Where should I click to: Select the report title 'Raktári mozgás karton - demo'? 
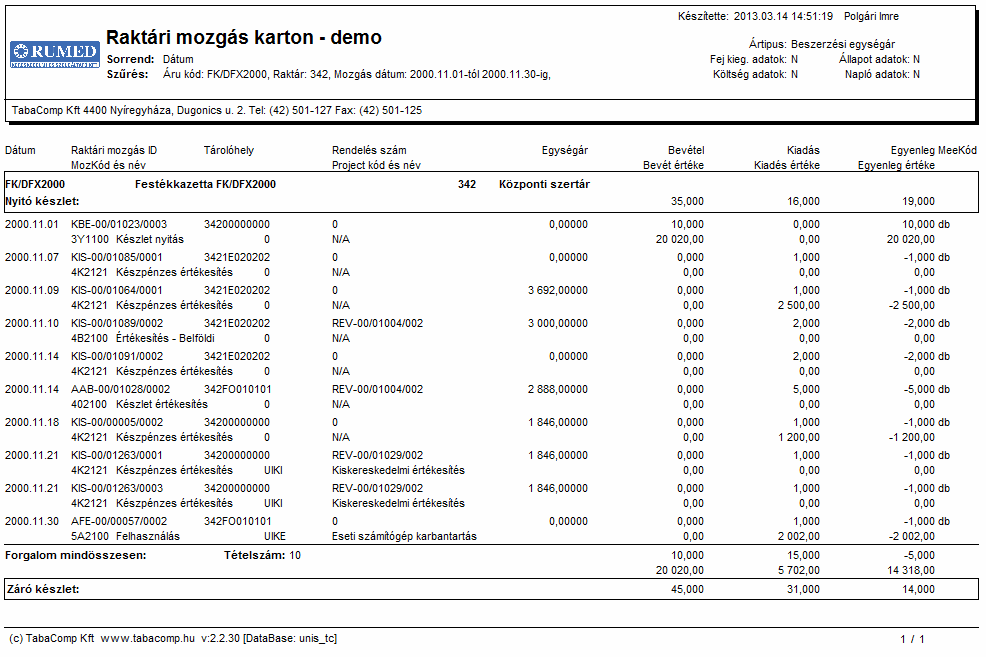(244, 37)
